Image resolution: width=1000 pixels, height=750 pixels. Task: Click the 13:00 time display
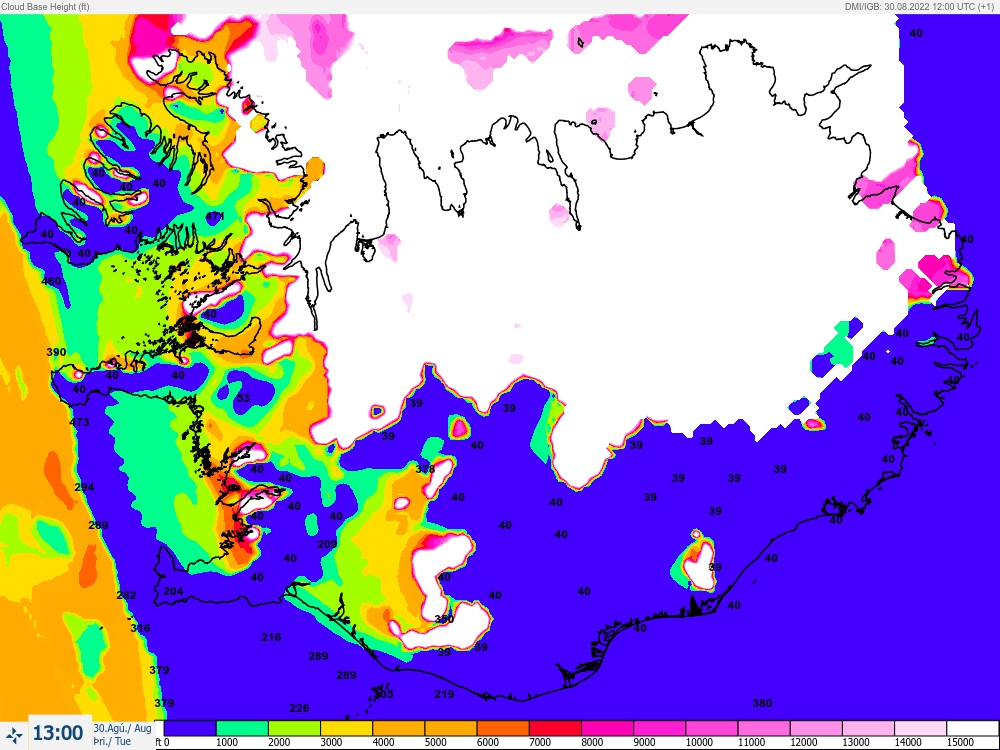58,733
